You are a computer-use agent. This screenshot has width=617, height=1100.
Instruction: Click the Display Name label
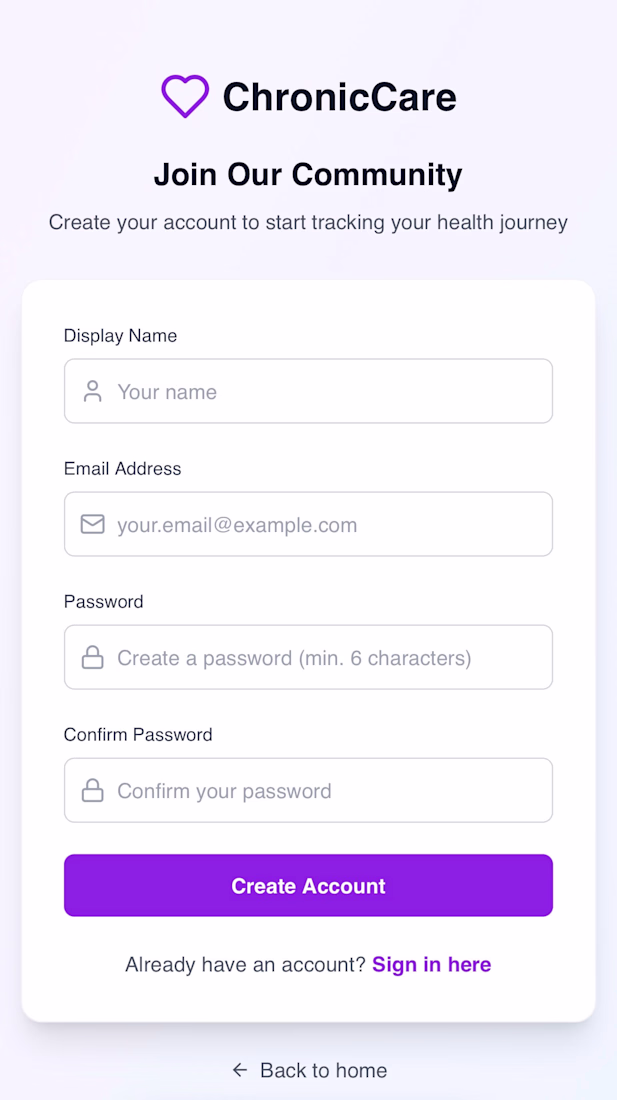pos(120,335)
